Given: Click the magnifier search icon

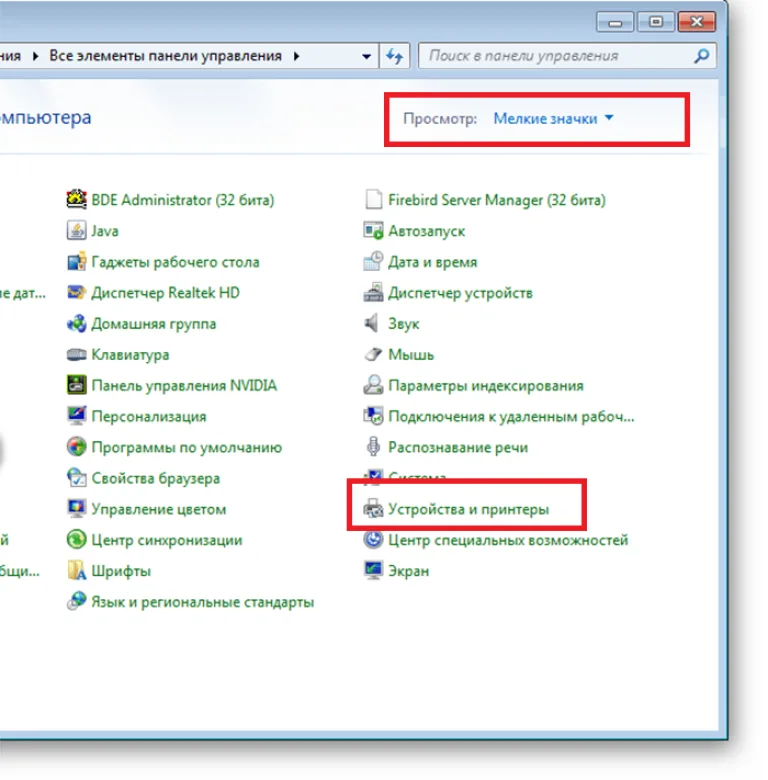Looking at the screenshot, I should pyautogui.click(x=701, y=56).
